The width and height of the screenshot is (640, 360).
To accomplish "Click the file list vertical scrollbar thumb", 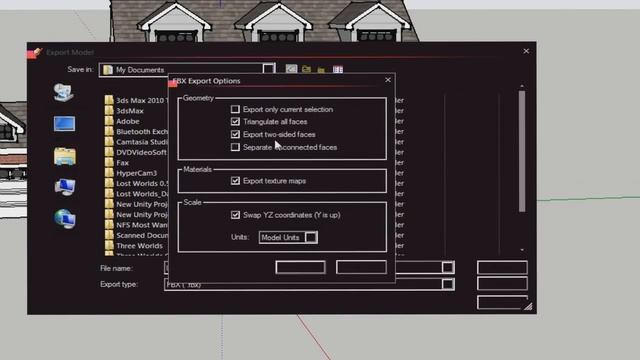I will 522,151.
